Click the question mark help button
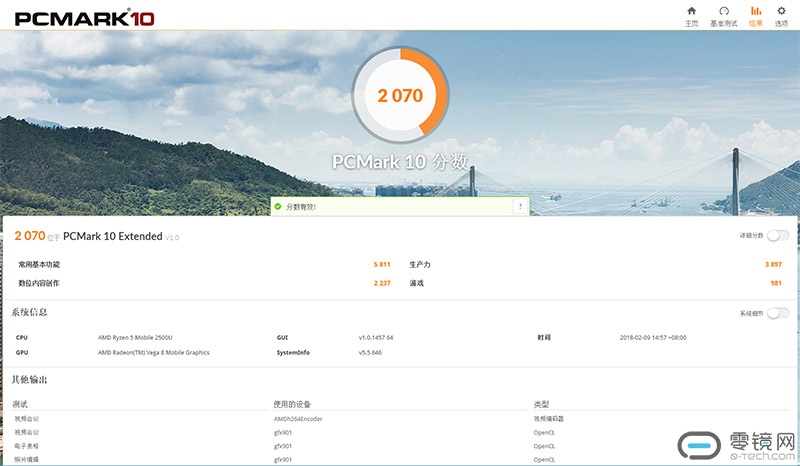800x466 pixels. tap(520, 207)
